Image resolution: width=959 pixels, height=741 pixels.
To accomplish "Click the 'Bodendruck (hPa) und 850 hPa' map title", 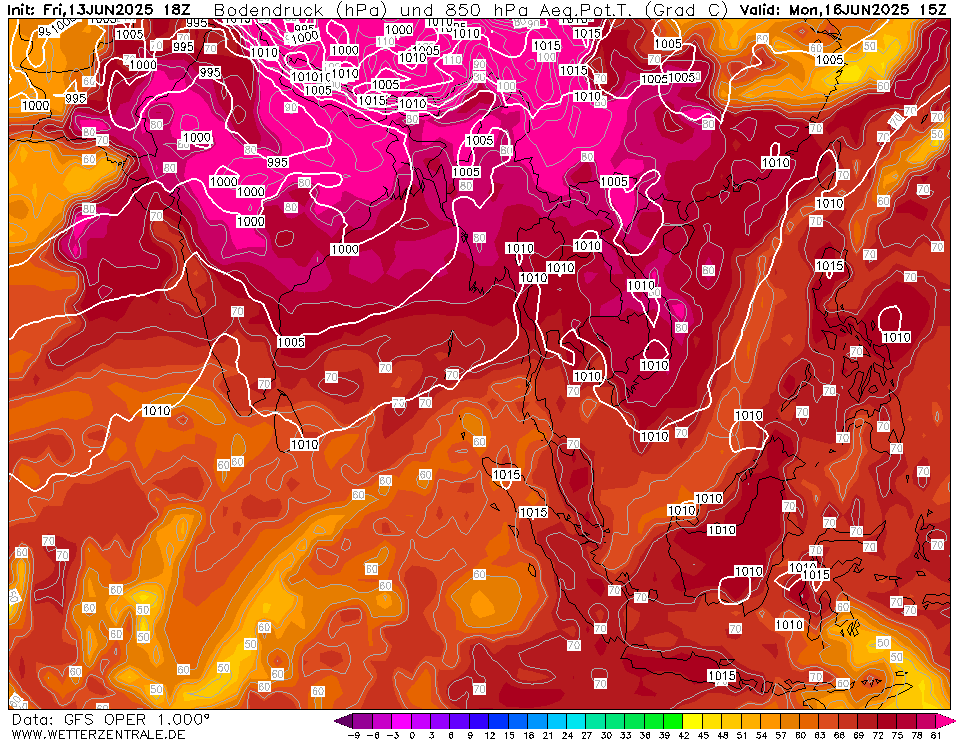I will (x=374, y=10).
